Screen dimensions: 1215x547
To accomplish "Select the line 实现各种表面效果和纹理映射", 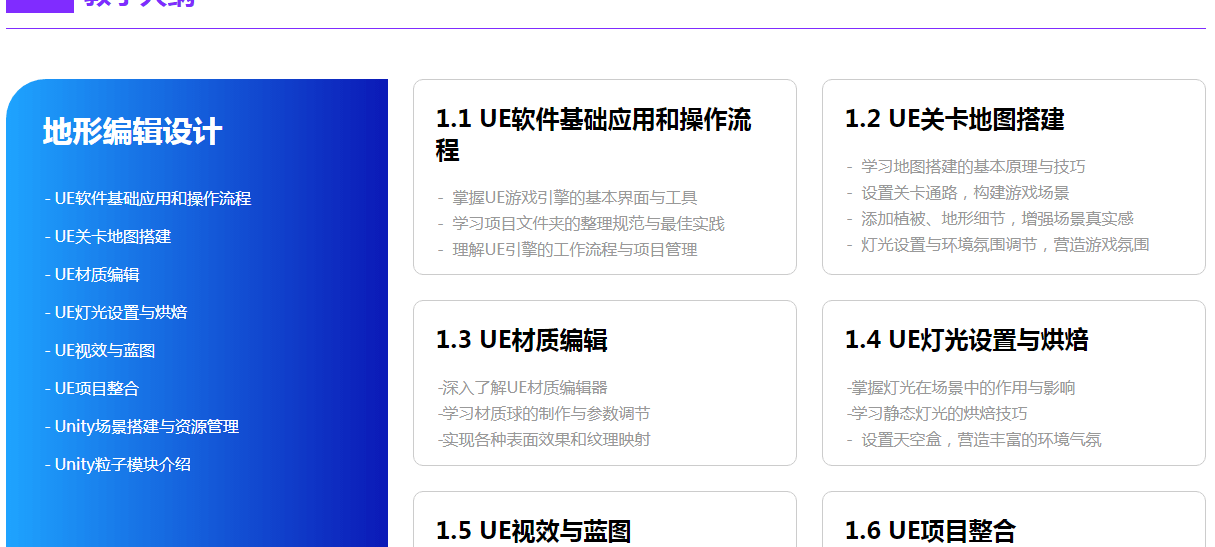I will click(x=544, y=440).
